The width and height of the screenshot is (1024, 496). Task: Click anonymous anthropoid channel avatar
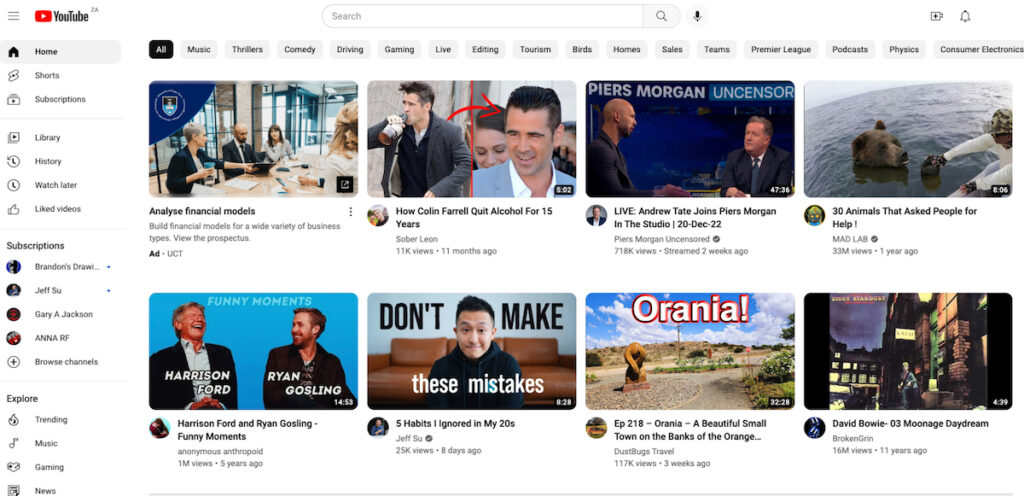point(159,427)
